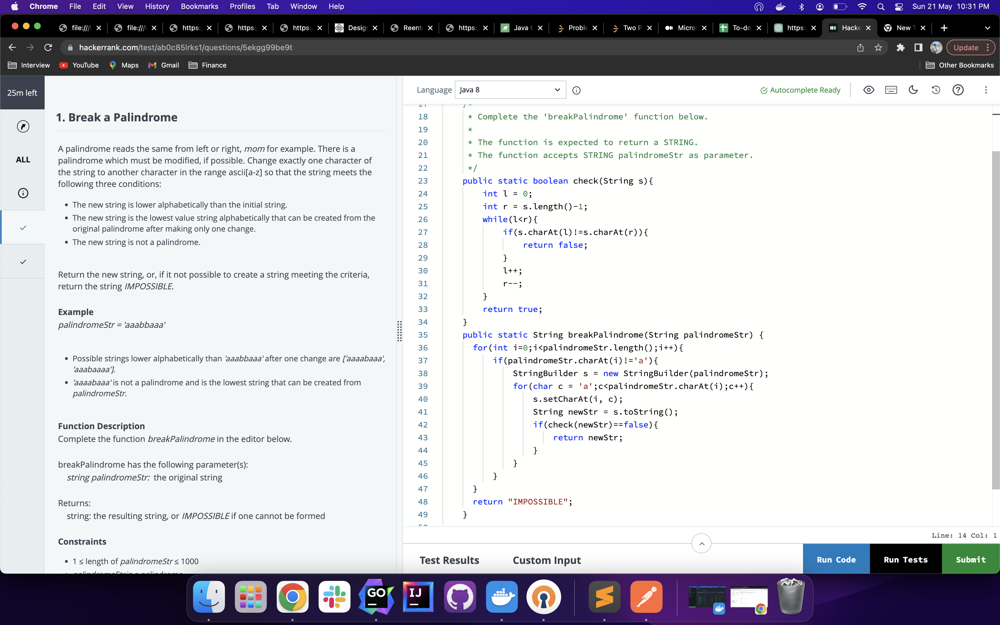
Task: Click the compass icon in left sidebar
Action: point(23,127)
